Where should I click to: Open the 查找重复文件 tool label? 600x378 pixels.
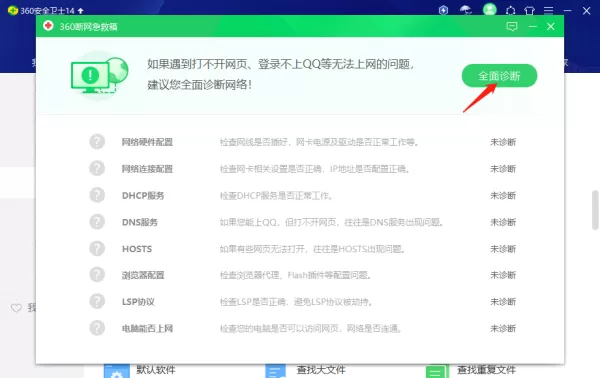click(x=486, y=370)
